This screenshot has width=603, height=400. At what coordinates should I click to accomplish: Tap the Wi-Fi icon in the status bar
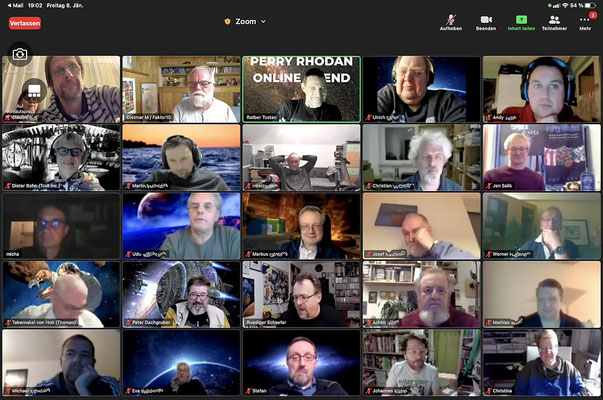pyautogui.click(x=565, y=5)
